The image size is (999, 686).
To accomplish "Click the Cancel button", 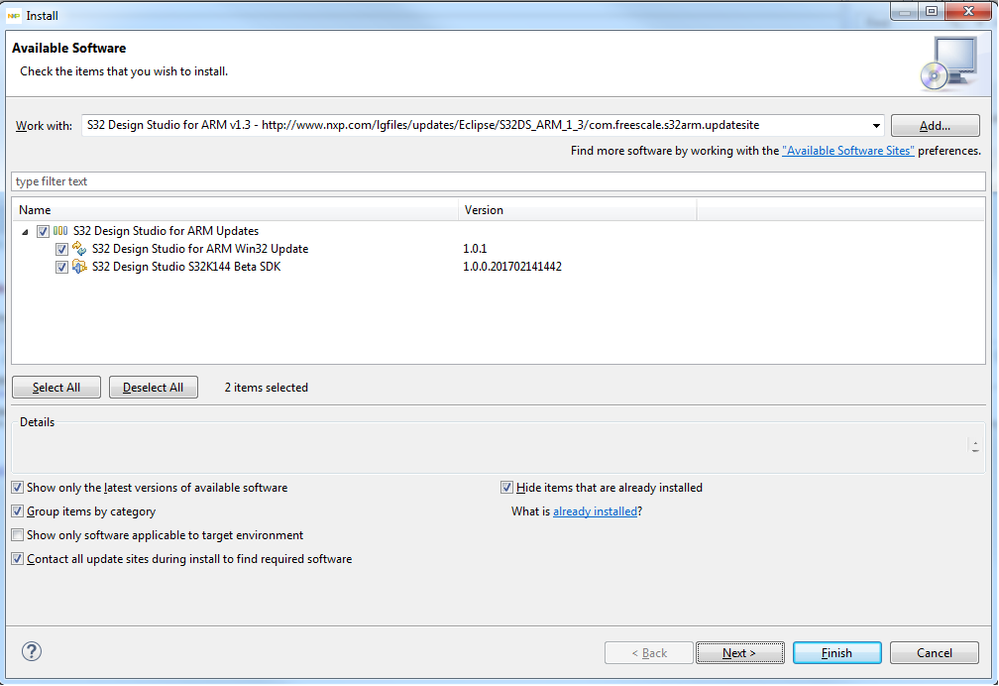I will [934, 653].
